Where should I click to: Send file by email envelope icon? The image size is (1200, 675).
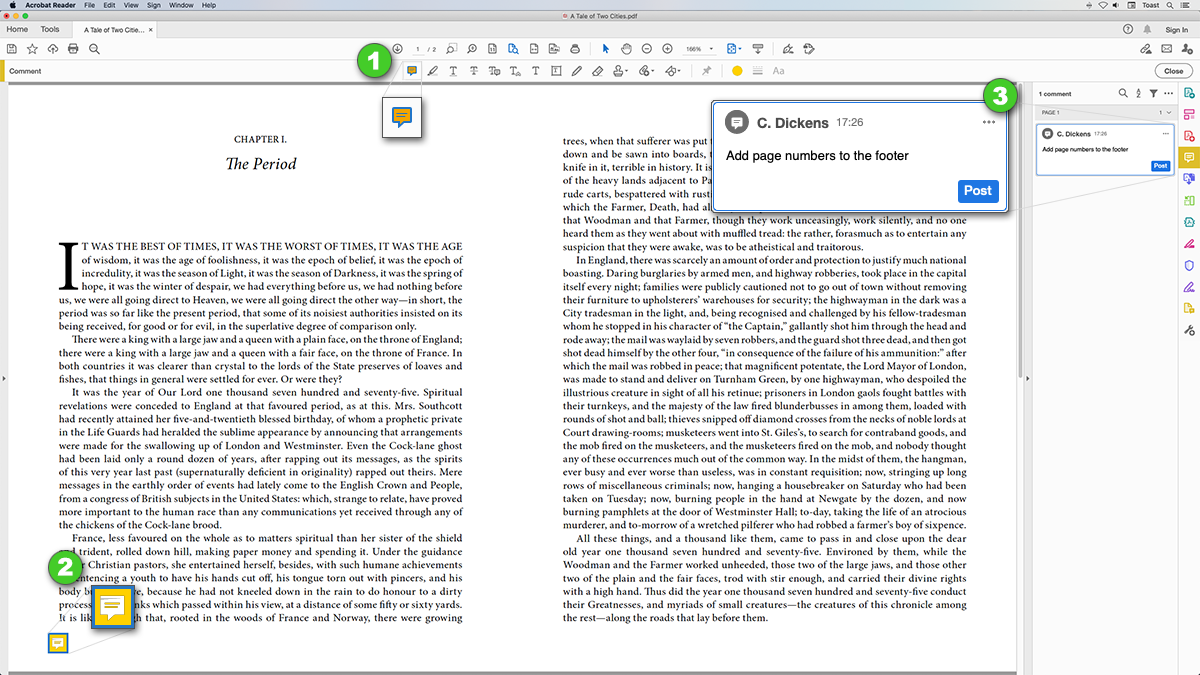[1166, 49]
